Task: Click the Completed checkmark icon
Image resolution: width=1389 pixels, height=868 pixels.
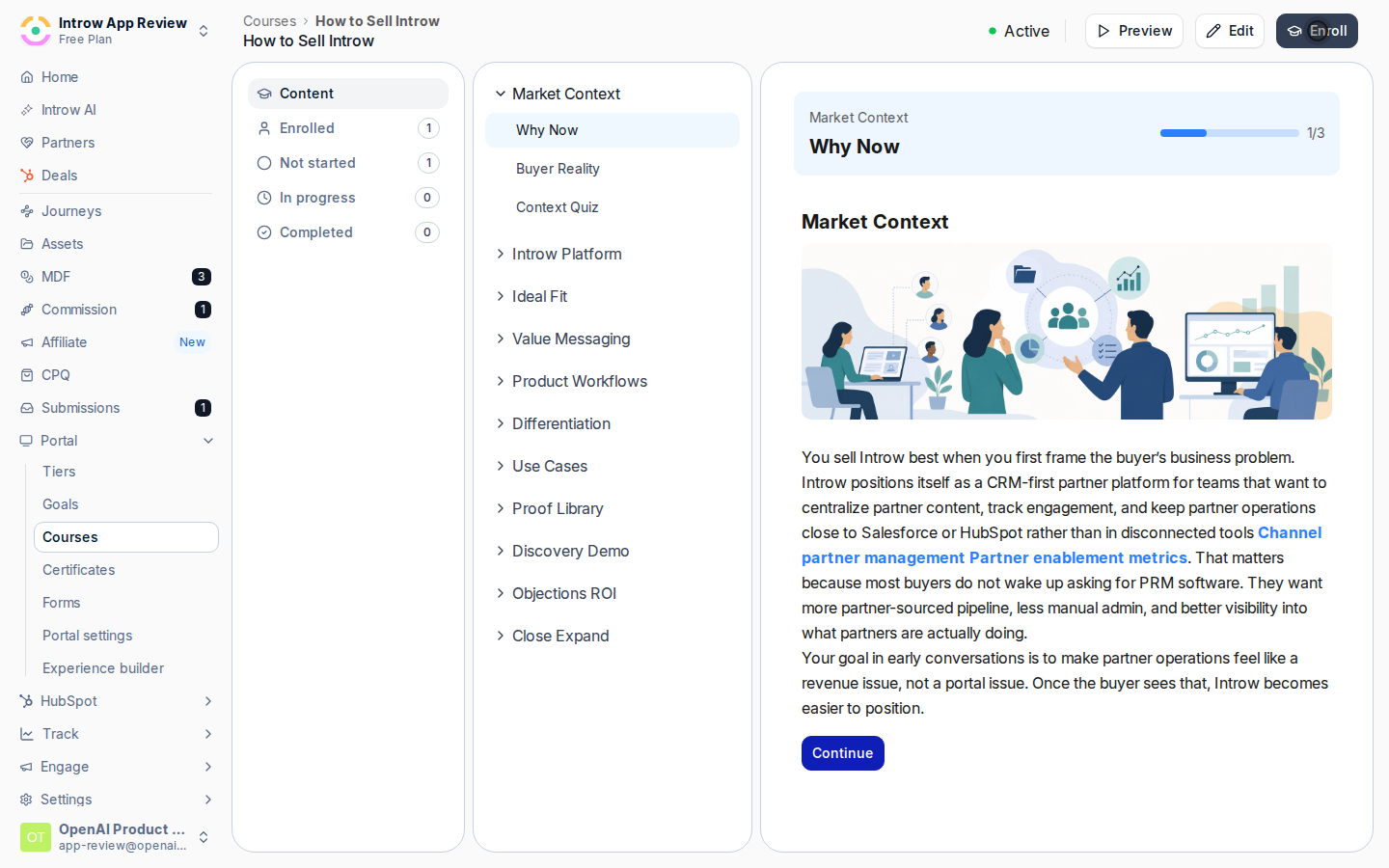Action: pyautogui.click(x=264, y=232)
